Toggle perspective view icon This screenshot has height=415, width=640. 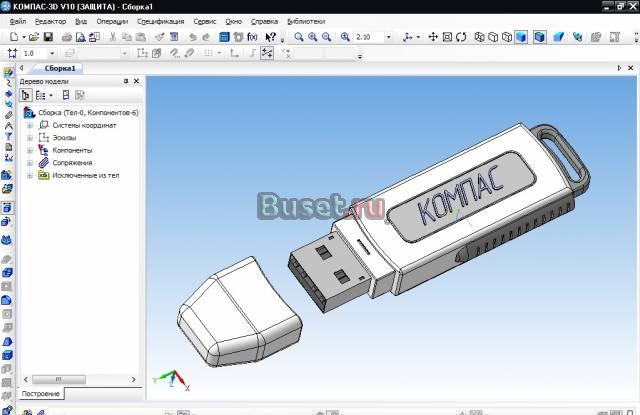point(558,37)
